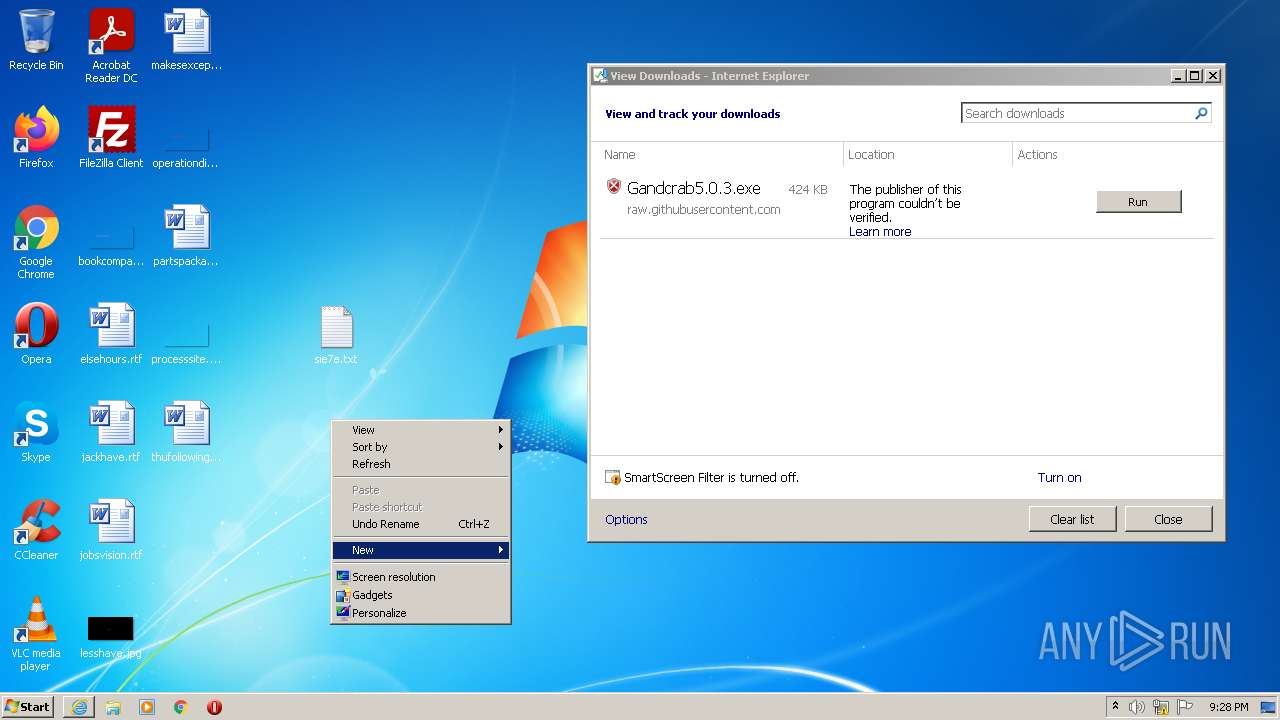1280x720 pixels.
Task: Clear the downloads list
Action: [1072, 519]
